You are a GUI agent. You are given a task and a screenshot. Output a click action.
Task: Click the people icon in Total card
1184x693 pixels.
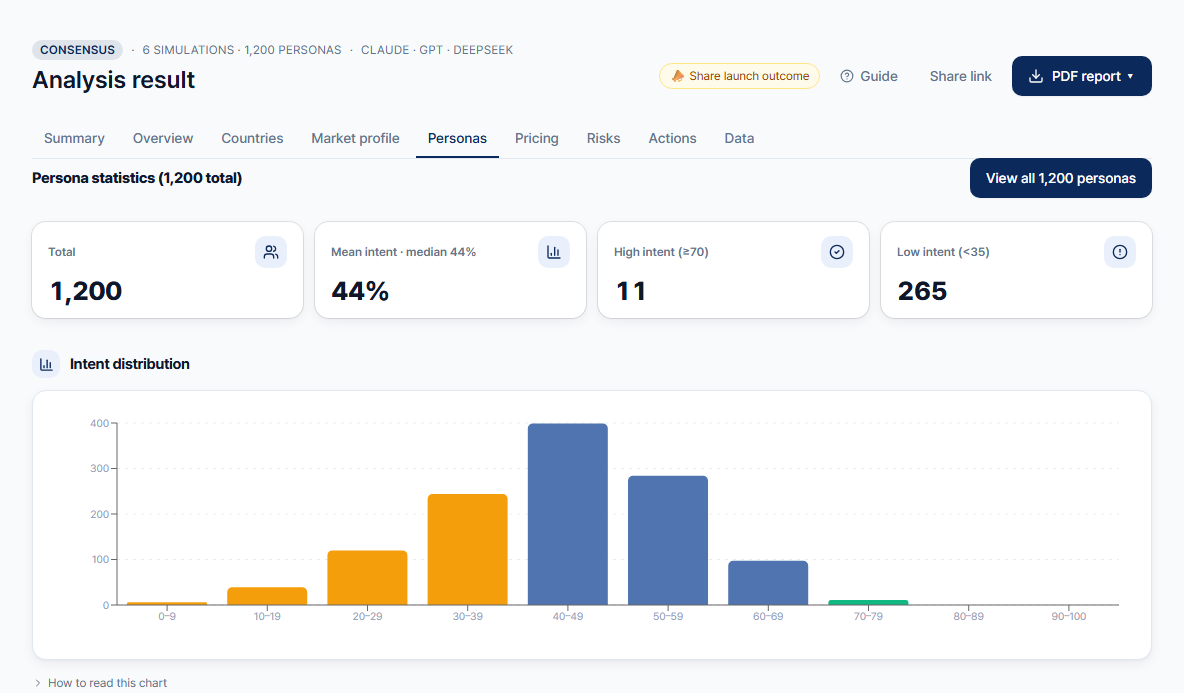[271, 252]
